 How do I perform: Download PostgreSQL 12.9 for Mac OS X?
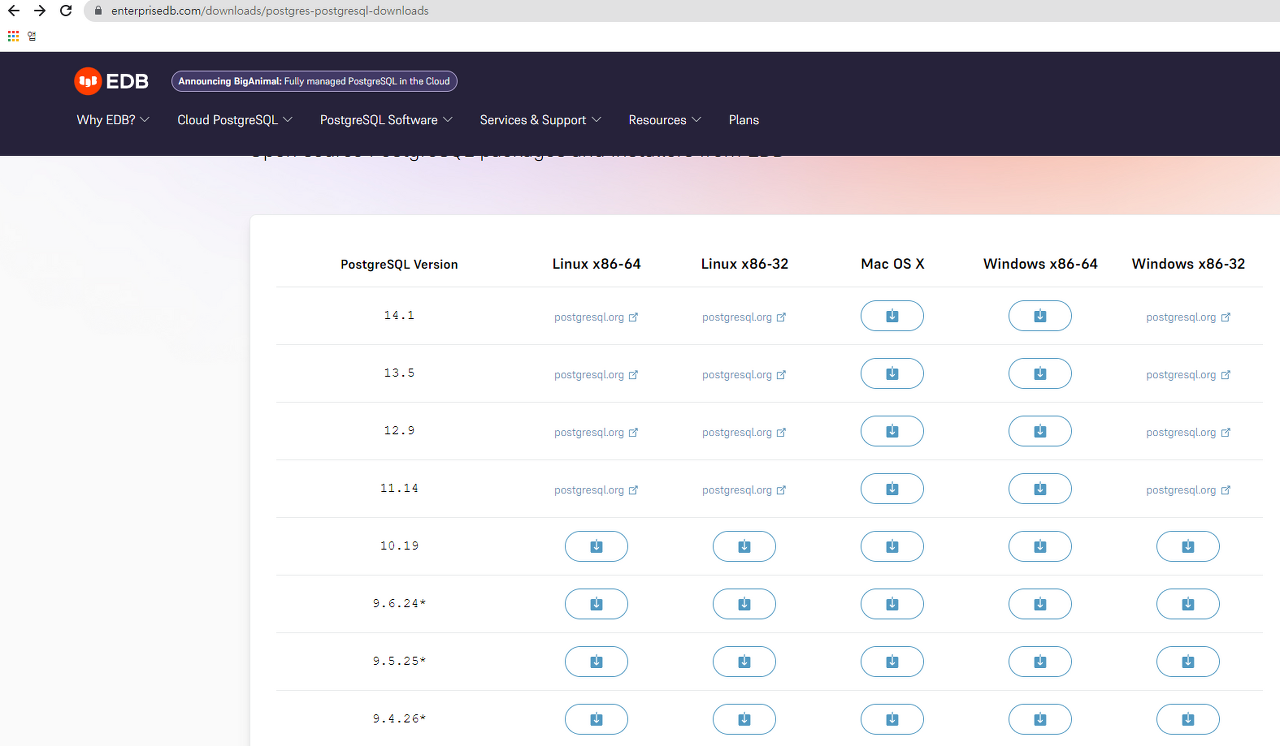pyautogui.click(x=892, y=432)
